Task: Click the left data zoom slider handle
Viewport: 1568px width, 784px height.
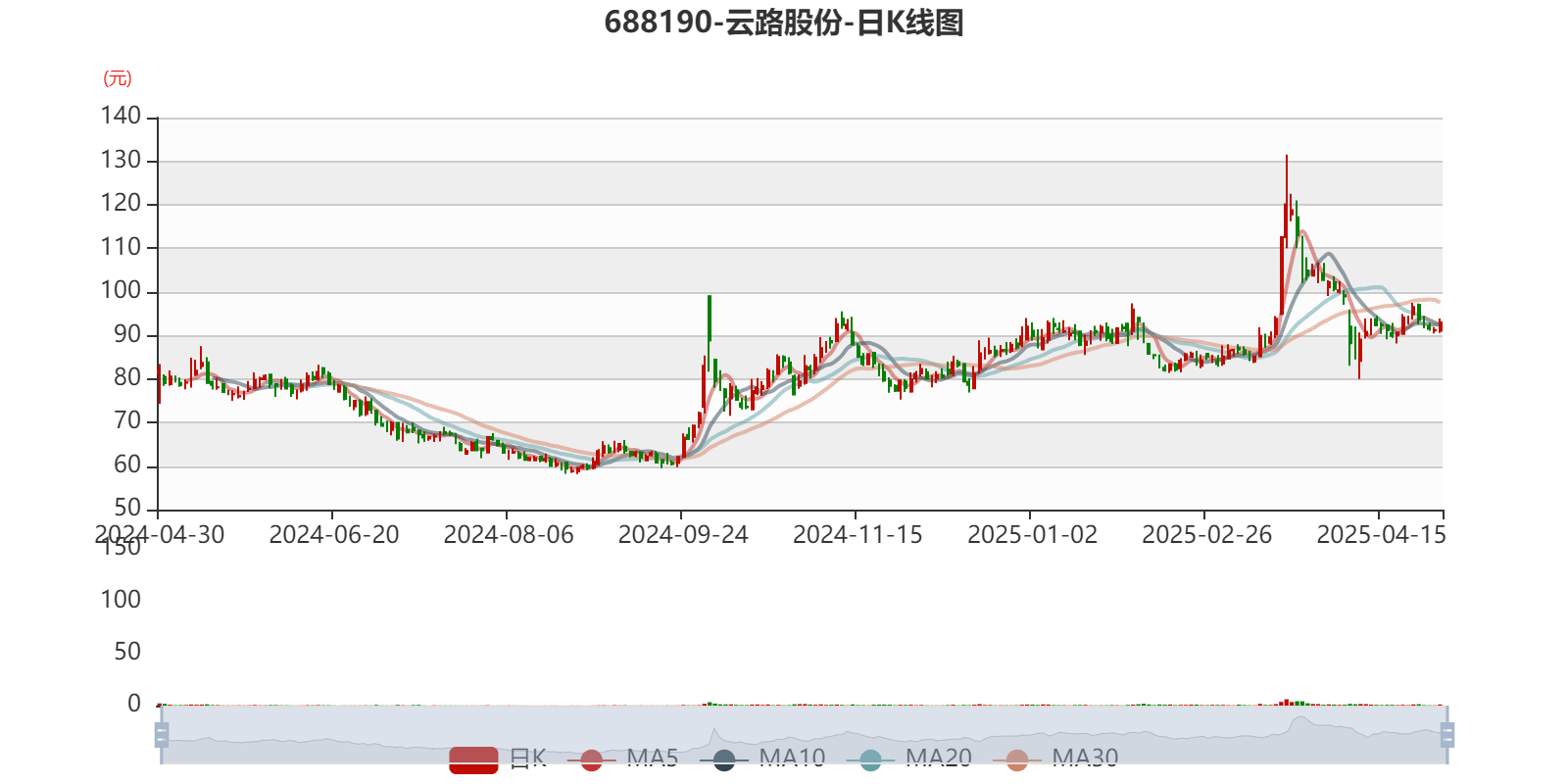Action: 161,735
